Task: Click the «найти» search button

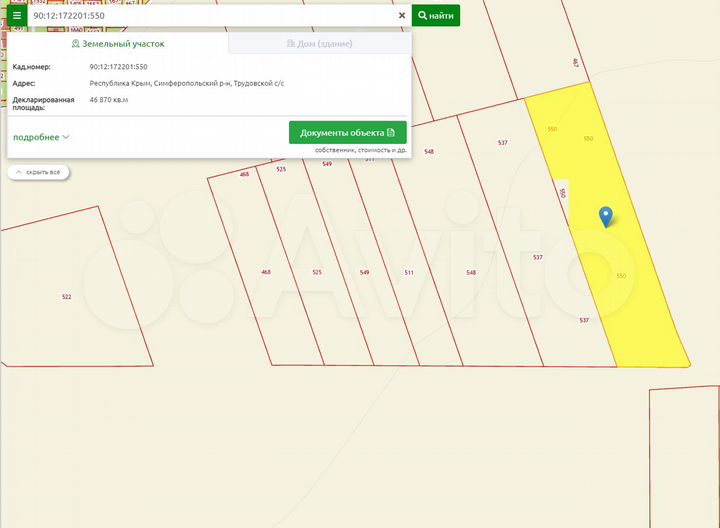Action: coord(436,16)
